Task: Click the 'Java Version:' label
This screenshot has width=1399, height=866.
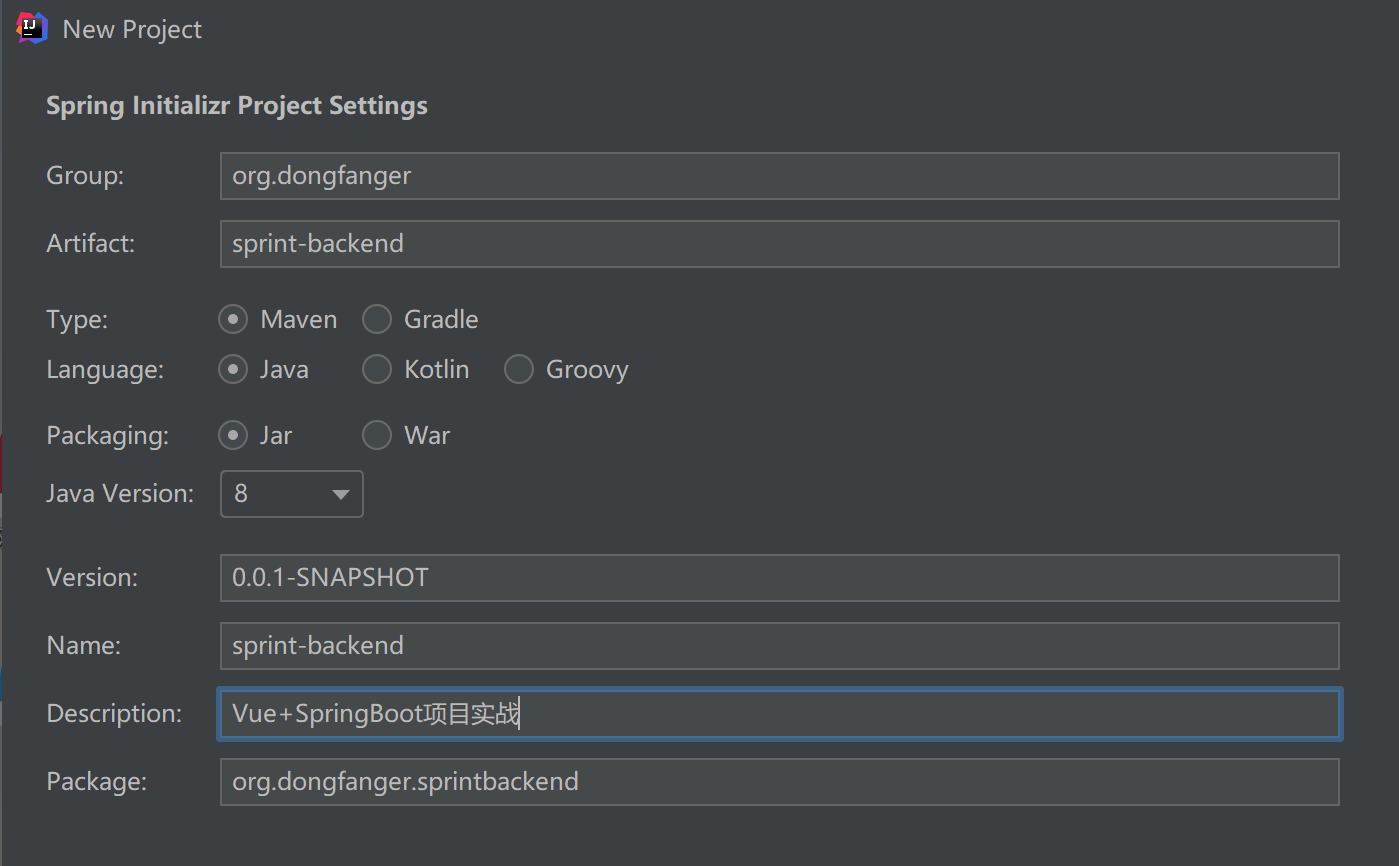Action: pyautogui.click(x=120, y=494)
